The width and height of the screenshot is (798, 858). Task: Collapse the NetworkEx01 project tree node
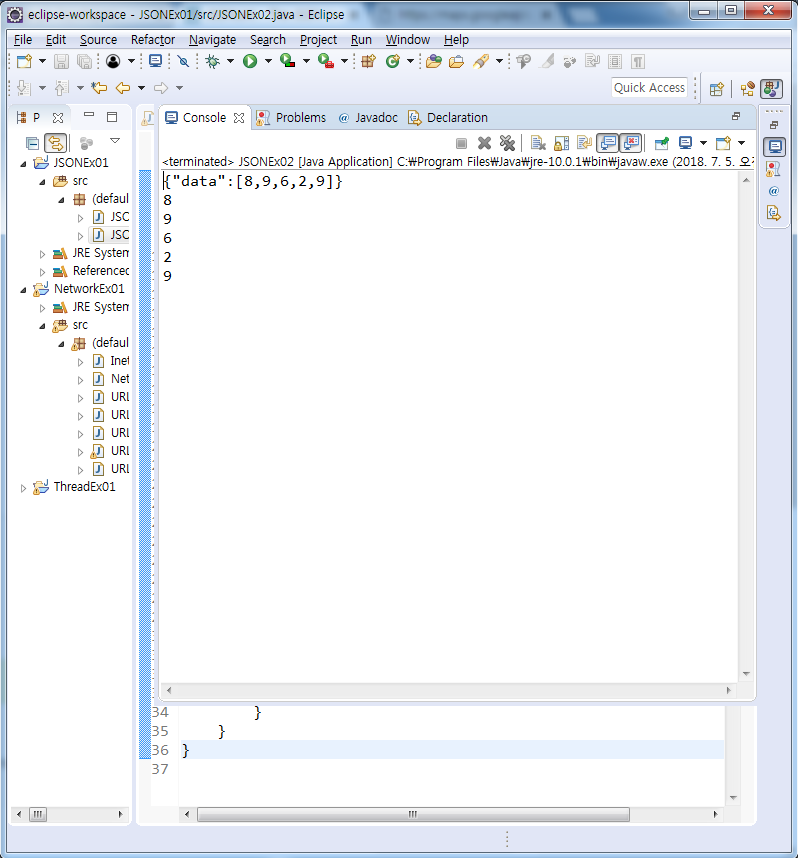point(23,289)
